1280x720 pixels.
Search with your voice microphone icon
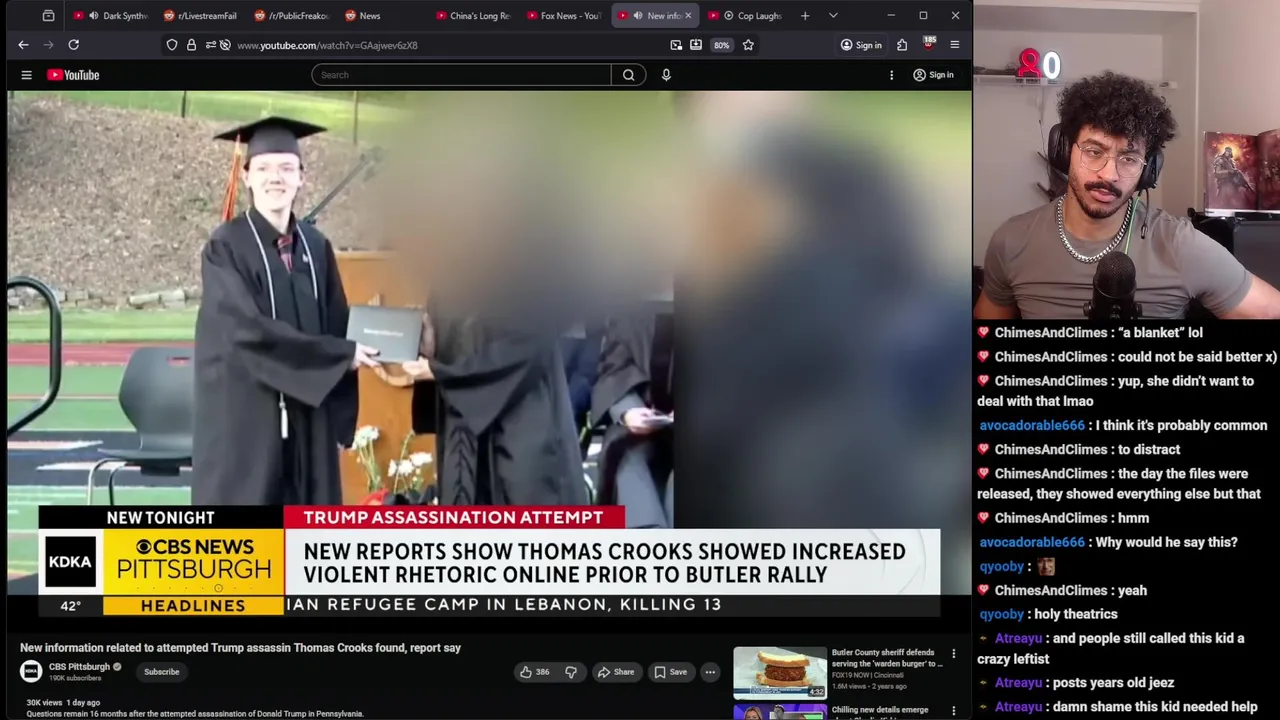point(666,75)
